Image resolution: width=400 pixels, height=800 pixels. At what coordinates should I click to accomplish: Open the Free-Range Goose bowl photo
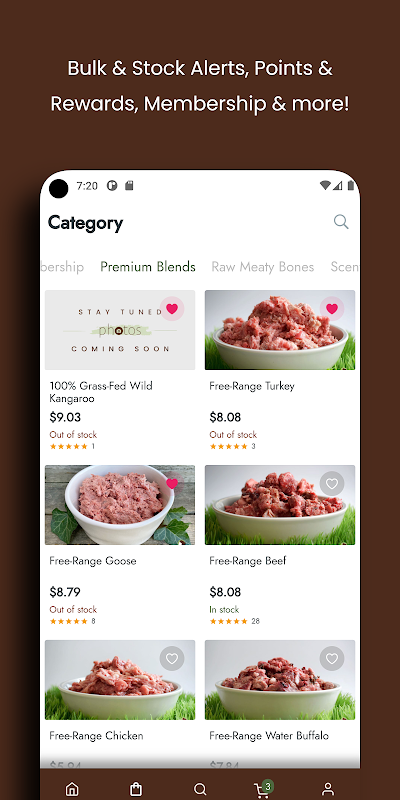pos(120,505)
